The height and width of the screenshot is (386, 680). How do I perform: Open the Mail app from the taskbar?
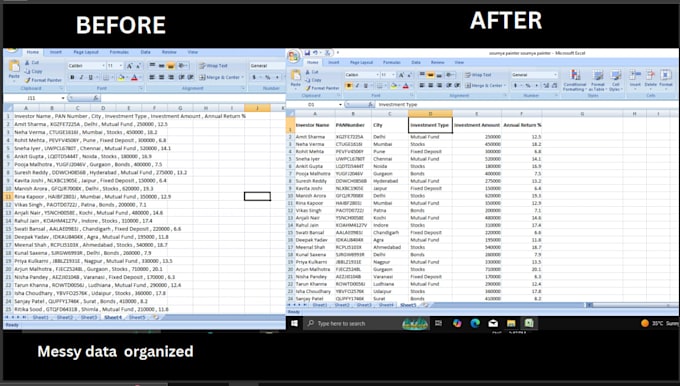click(493, 324)
